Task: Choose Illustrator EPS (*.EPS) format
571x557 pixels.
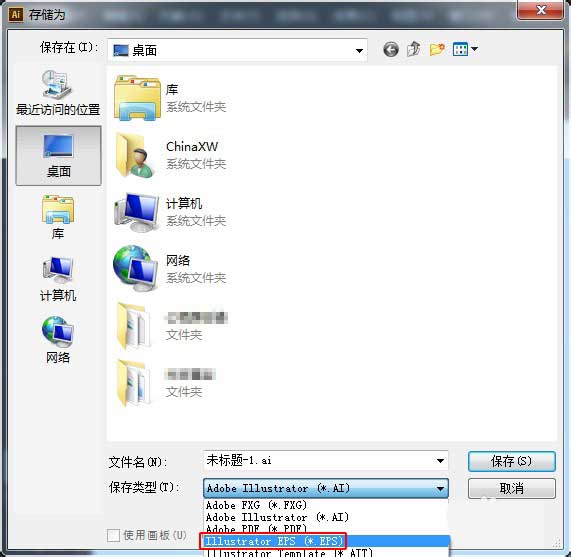Action: [326, 541]
